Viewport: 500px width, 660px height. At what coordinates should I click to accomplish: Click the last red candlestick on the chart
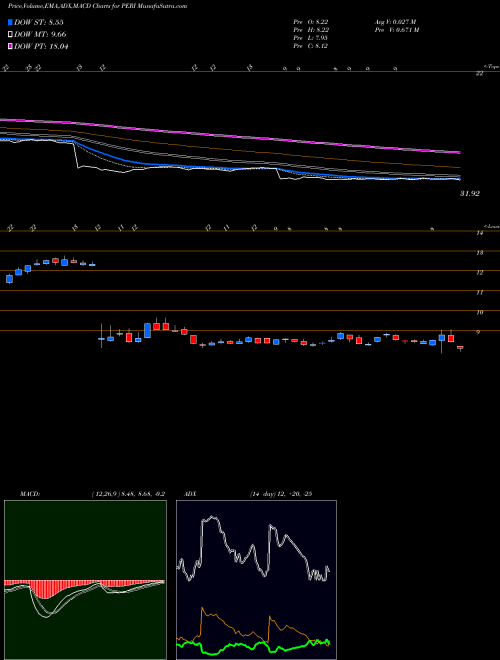460,348
